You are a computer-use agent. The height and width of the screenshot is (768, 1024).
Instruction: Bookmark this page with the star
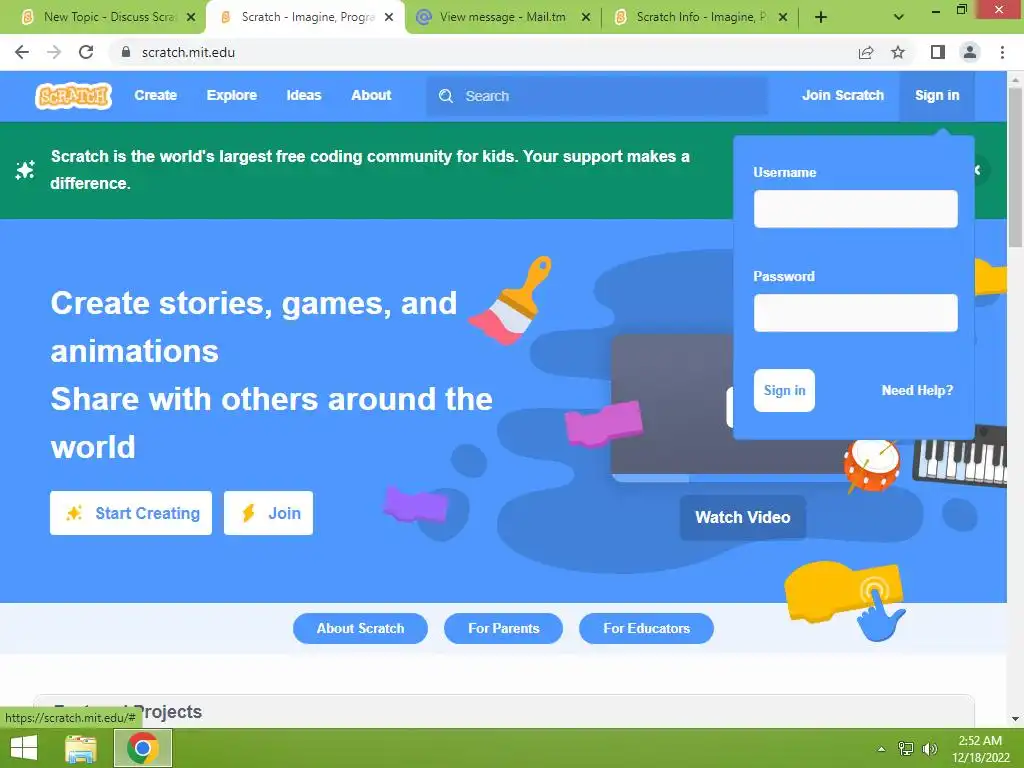point(898,52)
